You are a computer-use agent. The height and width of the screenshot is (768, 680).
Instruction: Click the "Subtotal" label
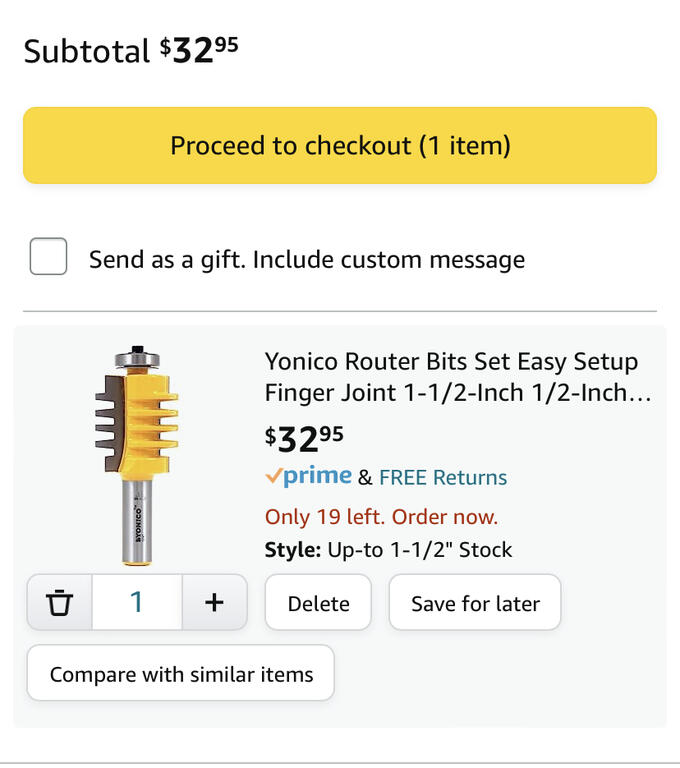[86, 51]
